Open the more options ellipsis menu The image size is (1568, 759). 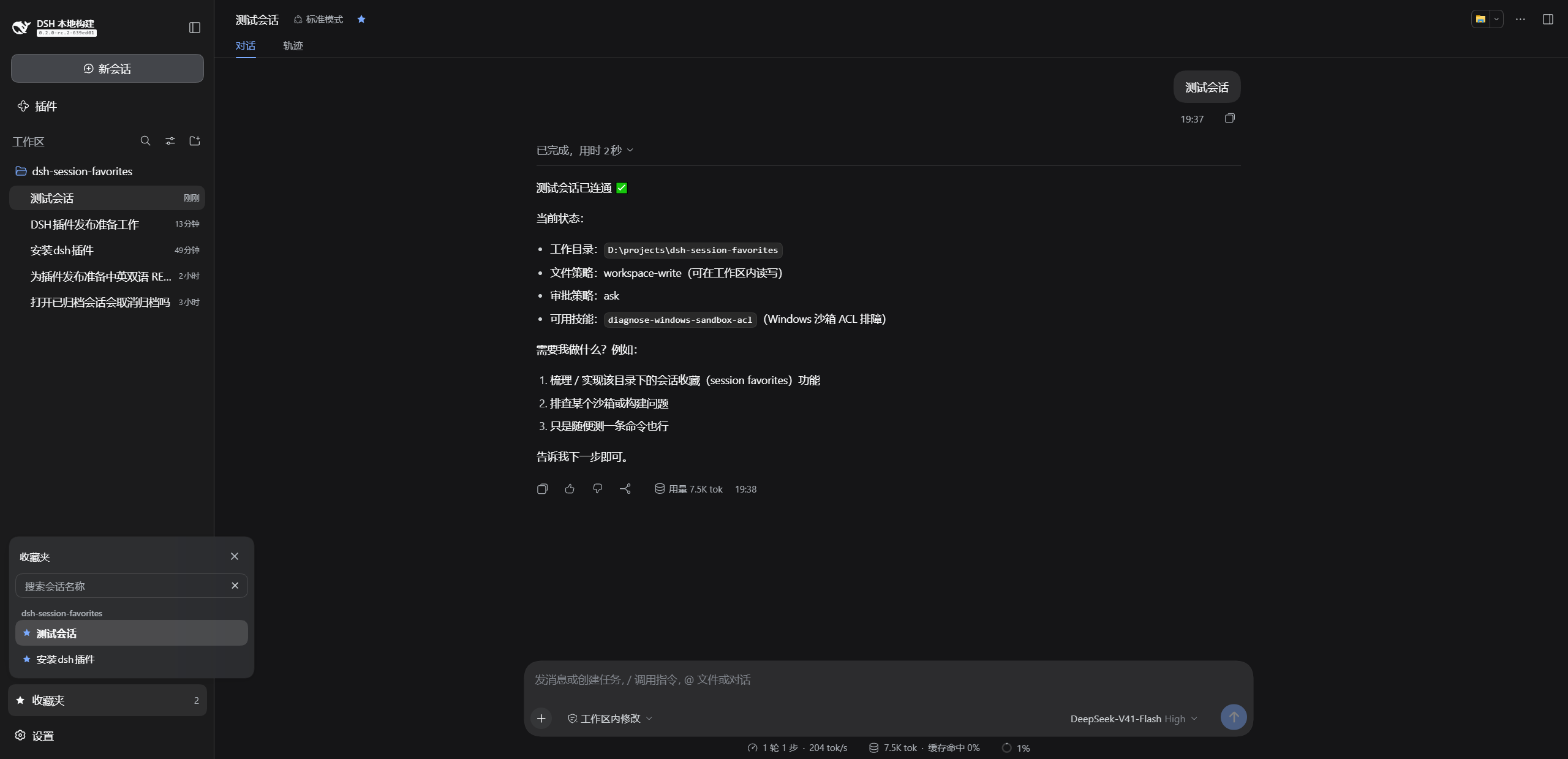pyautogui.click(x=1520, y=19)
